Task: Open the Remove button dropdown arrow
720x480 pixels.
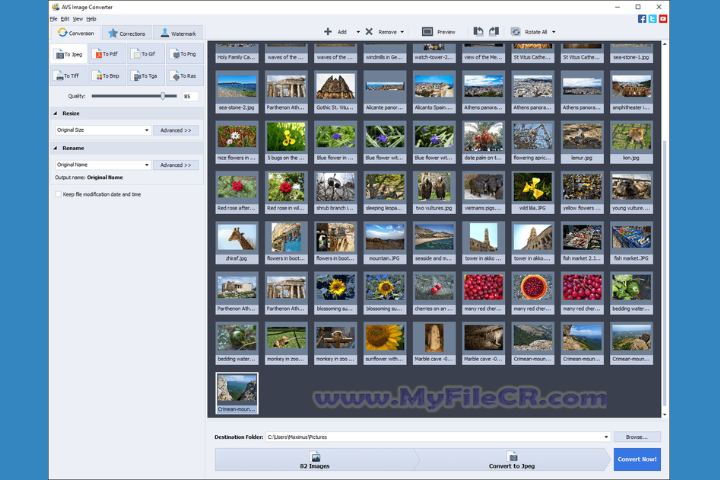Action: click(402, 32)
